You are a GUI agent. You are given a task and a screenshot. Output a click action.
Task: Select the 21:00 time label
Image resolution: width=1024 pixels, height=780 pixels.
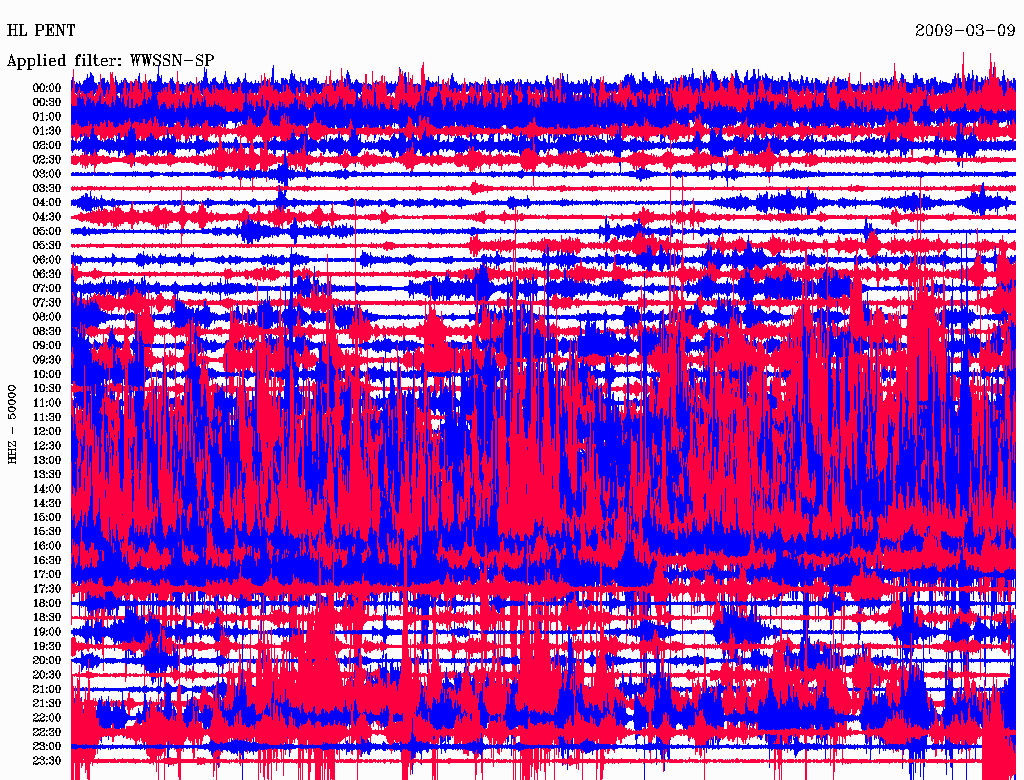click(47, 689)
